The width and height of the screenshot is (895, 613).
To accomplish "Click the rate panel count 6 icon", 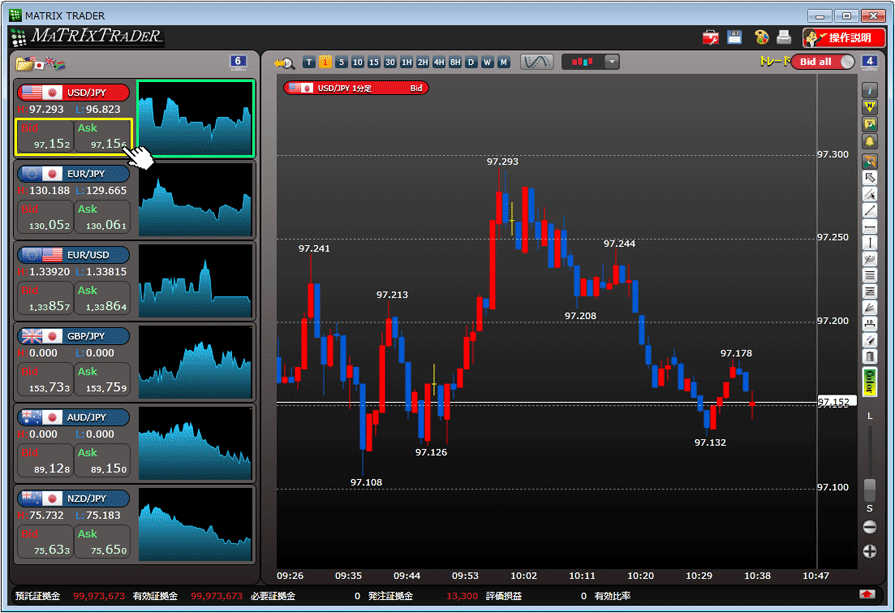I will pyautogui.click(x=238, y=62).
